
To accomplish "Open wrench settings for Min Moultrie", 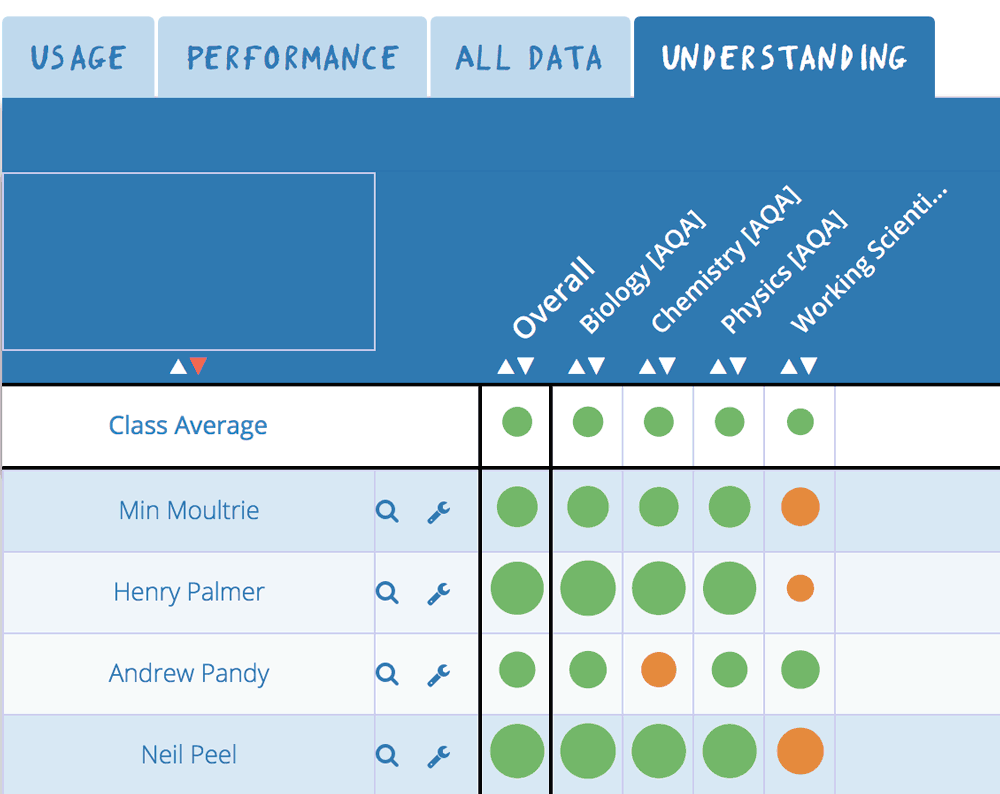I will coord(439,512).
